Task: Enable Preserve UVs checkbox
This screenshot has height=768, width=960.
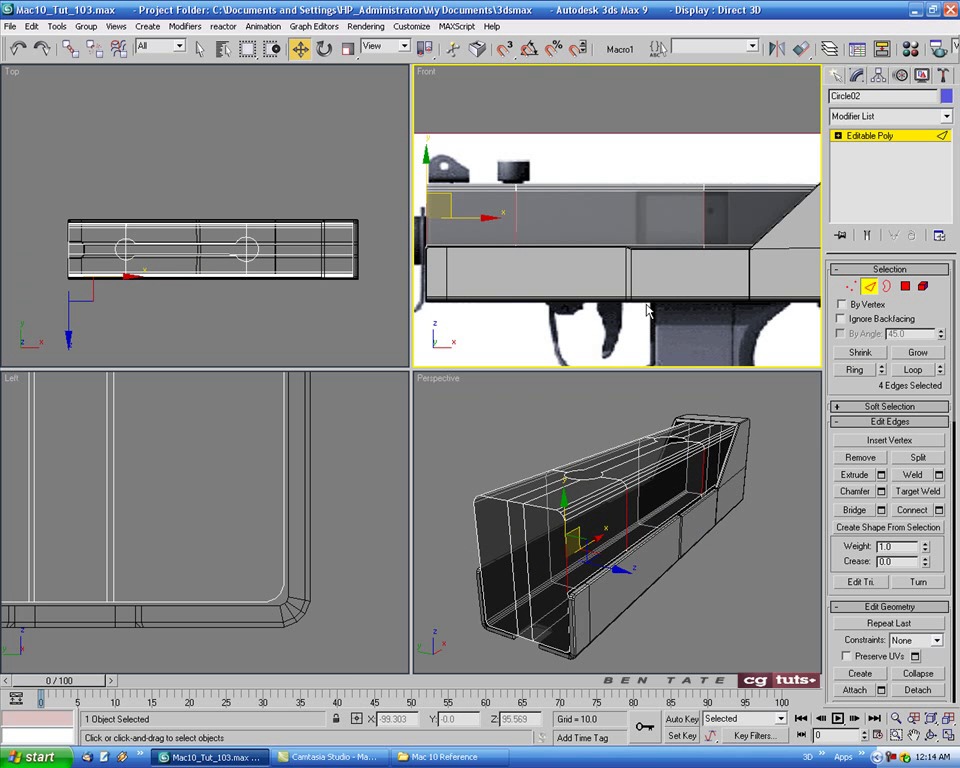Action: 846,656
